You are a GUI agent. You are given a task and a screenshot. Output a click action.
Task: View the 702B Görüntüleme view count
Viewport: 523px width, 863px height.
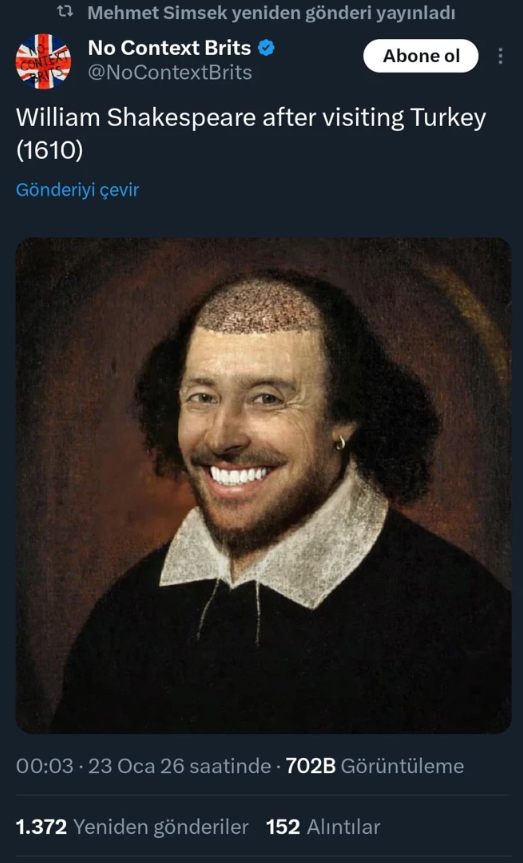[374, 766]
